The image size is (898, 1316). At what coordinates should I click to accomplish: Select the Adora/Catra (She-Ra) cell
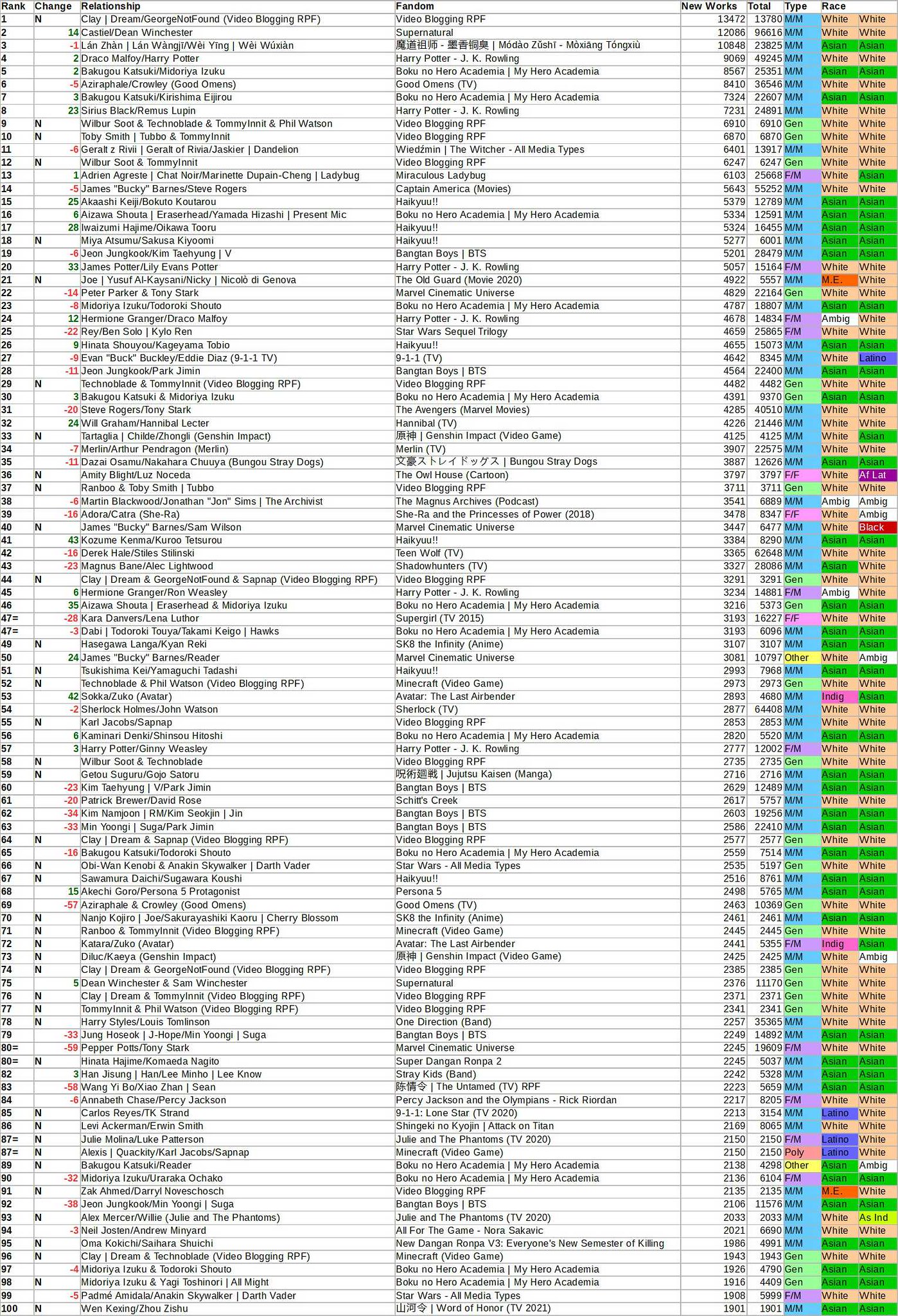click(x=237, y=515)
